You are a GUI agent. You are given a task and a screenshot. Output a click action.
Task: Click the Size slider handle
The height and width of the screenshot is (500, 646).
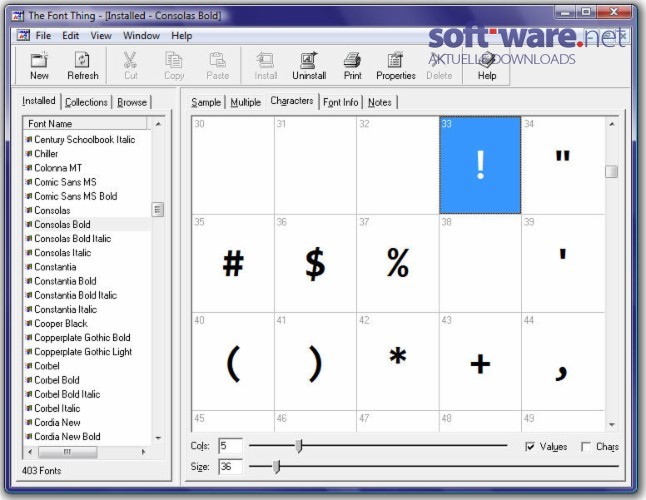pos(277,466)
